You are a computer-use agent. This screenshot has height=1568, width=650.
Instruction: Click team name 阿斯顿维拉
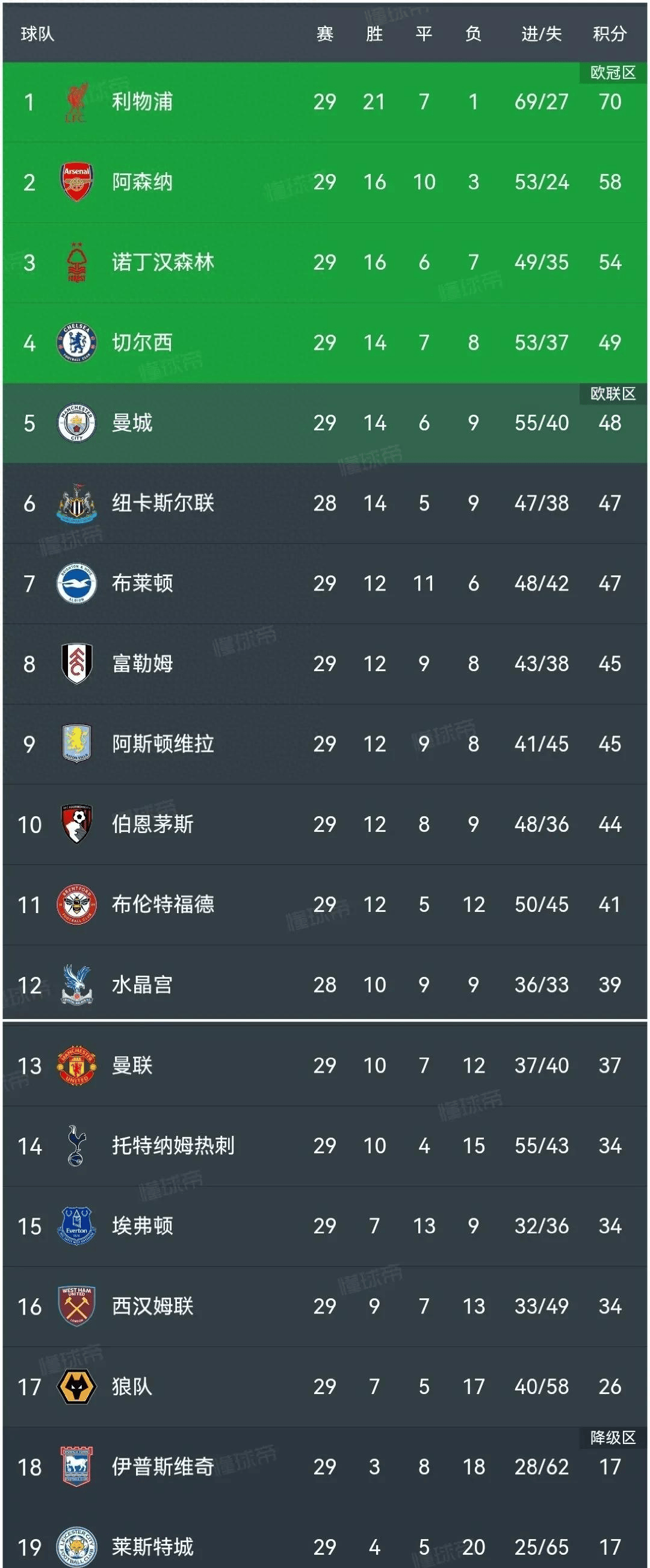tap(162, 744)
